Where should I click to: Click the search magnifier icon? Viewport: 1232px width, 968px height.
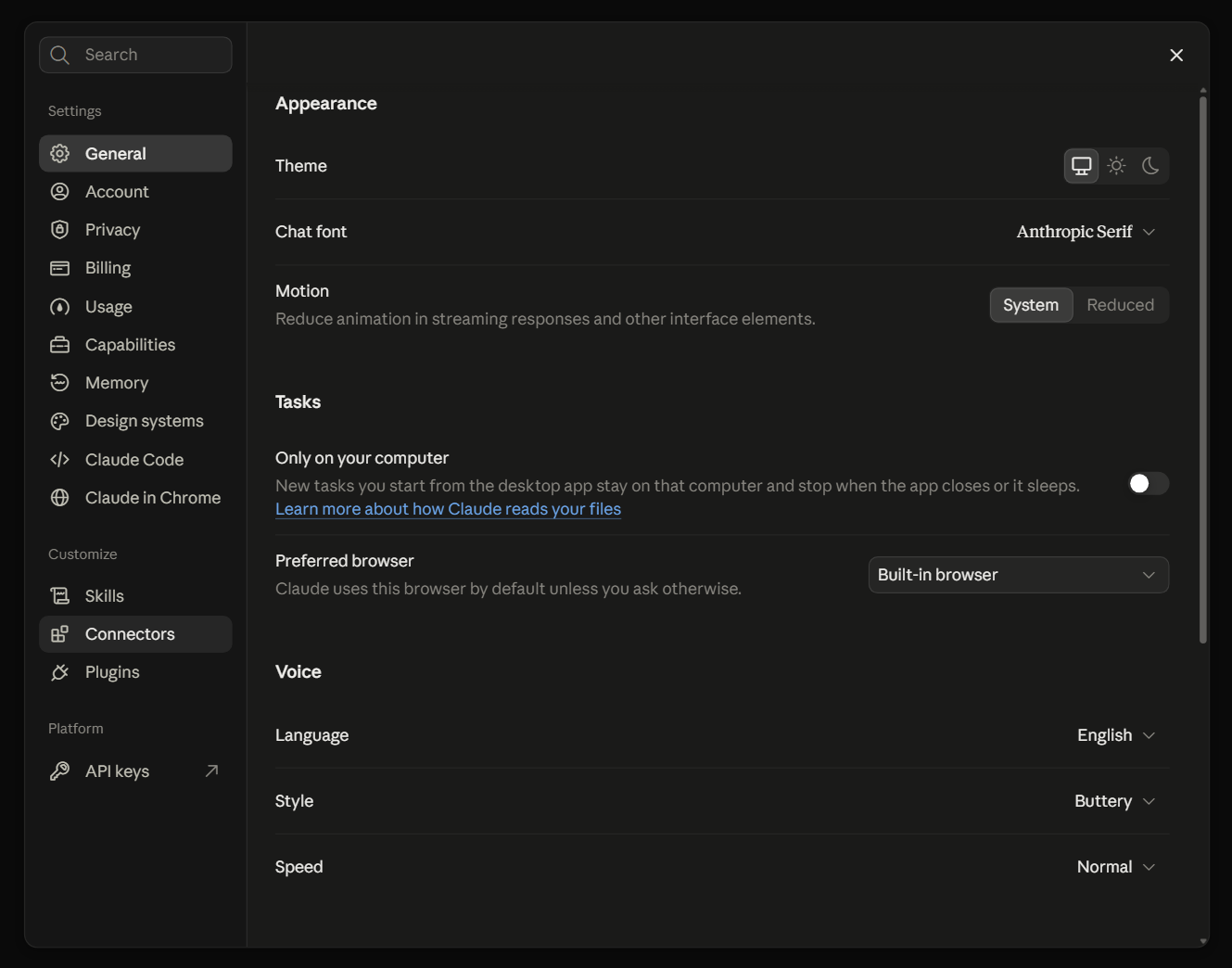(60, 55)
